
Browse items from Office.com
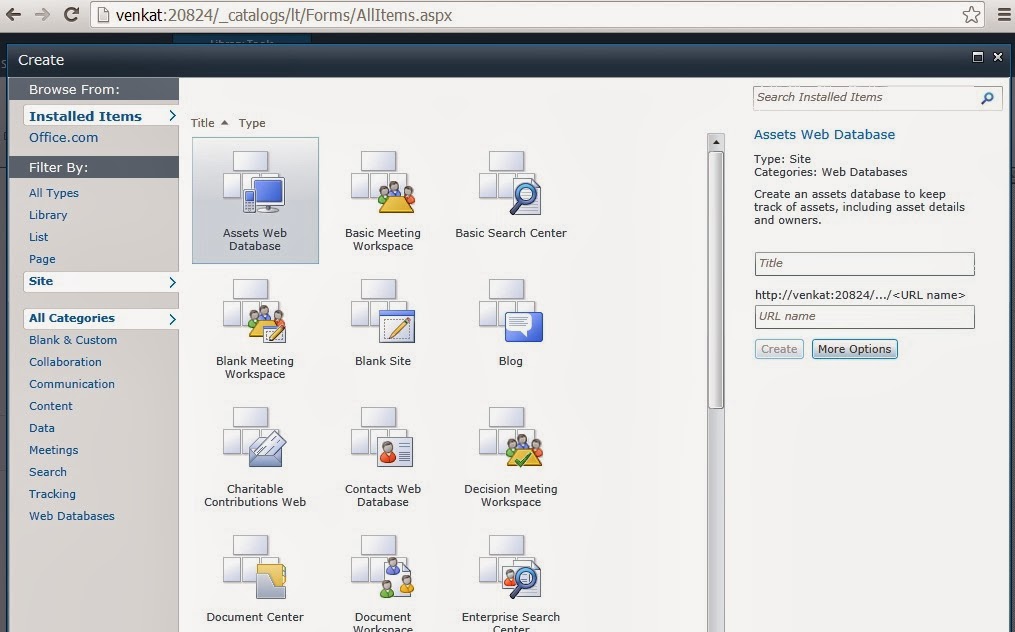tap(63, 137)
